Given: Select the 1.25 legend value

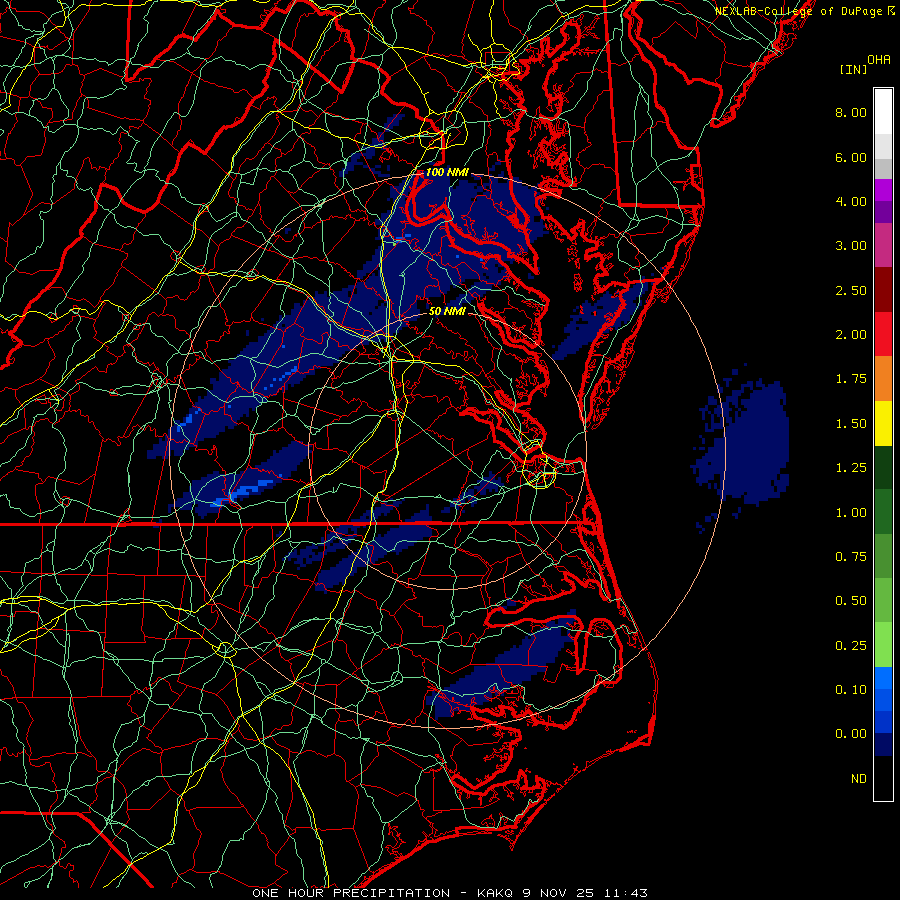Looking at the screenshot, I should point(851,468).
